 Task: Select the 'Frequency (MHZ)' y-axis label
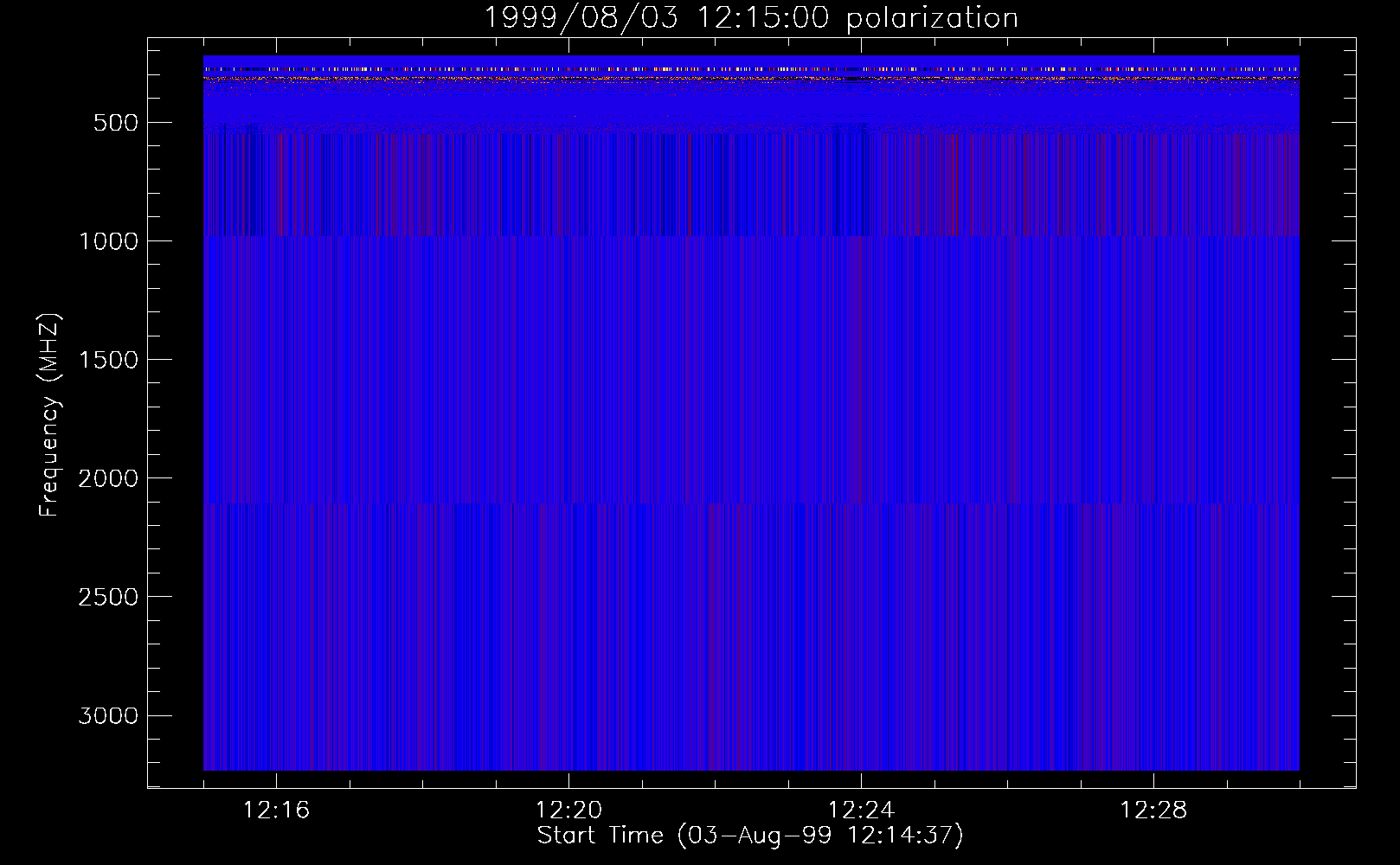(50, 414)
